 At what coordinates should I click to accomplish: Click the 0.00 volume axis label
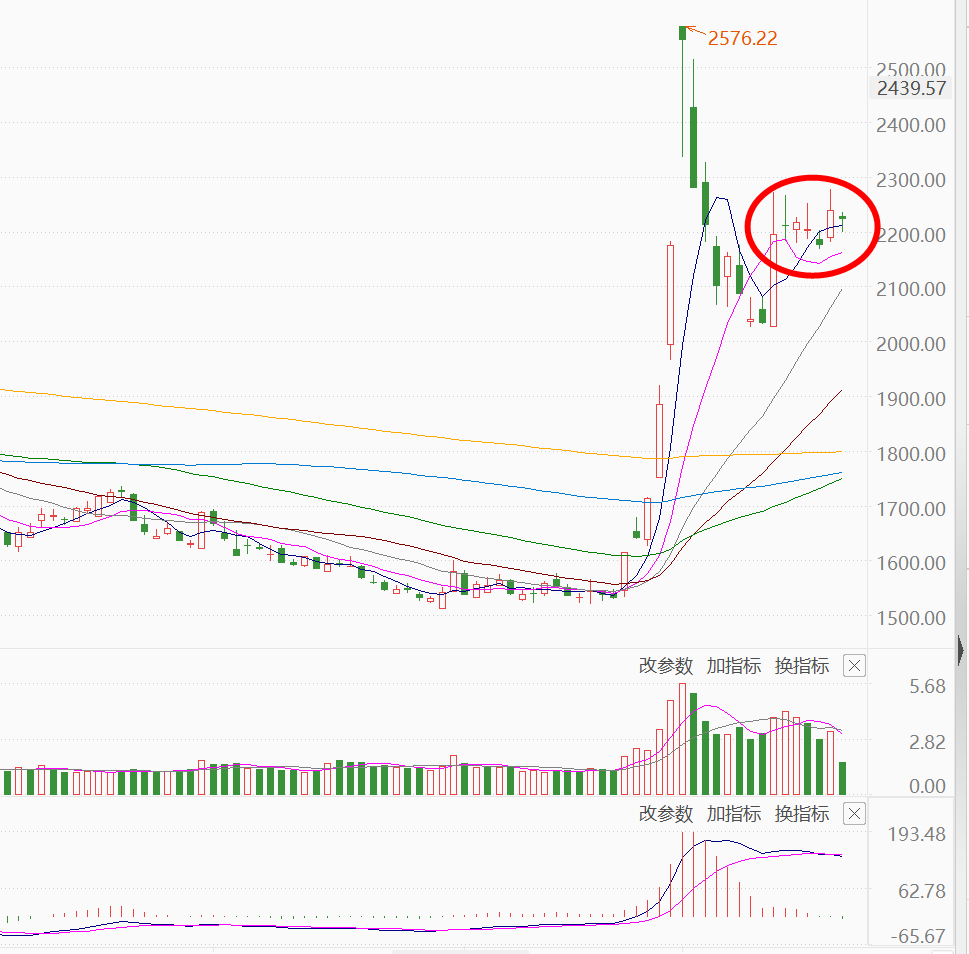coord(927,786)
